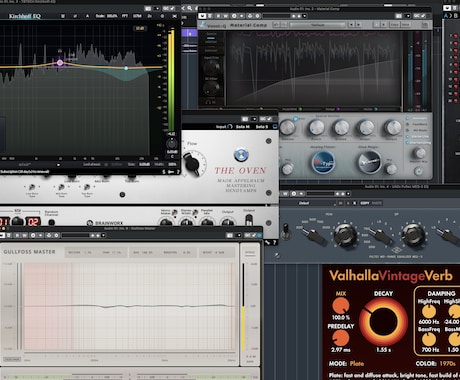Click COPY in the Pultec MEQ-5 toolbar

[x=365, y=203]
